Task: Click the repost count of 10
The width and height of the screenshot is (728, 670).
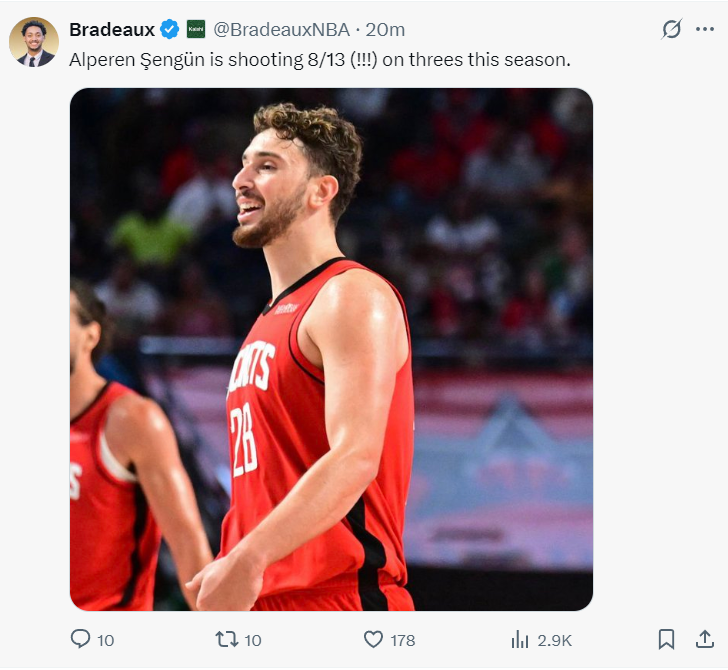Action: pyautogui.click(x=253, y=640)
